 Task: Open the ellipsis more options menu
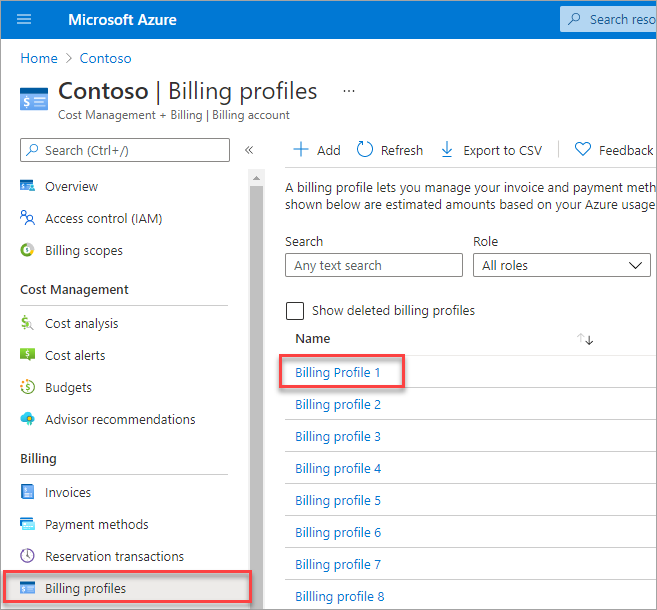click(349, 91)
